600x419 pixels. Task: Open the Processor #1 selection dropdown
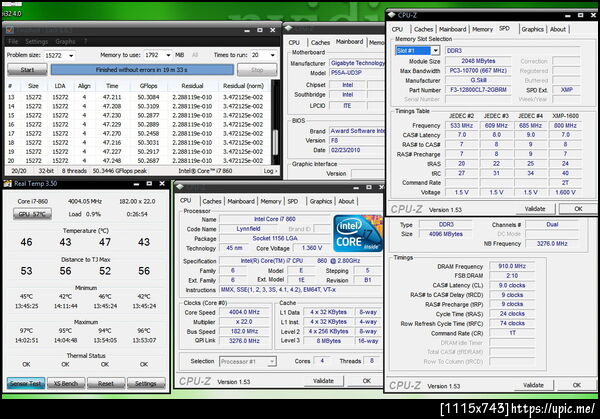[x=272, y=361]
